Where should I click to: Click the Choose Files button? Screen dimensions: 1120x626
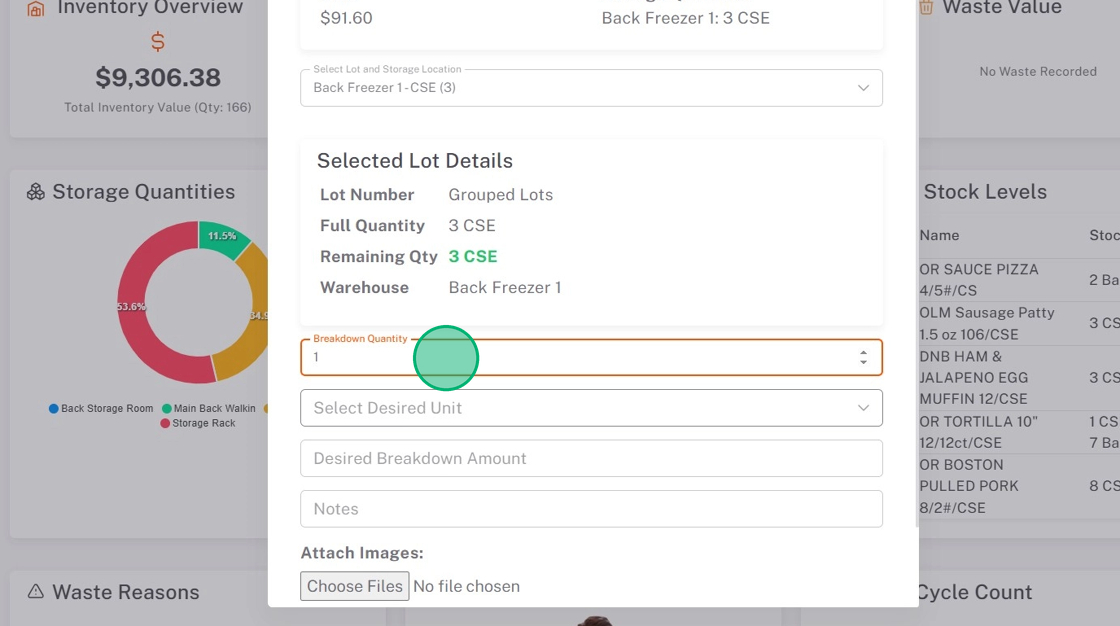[x=355, y=586]
